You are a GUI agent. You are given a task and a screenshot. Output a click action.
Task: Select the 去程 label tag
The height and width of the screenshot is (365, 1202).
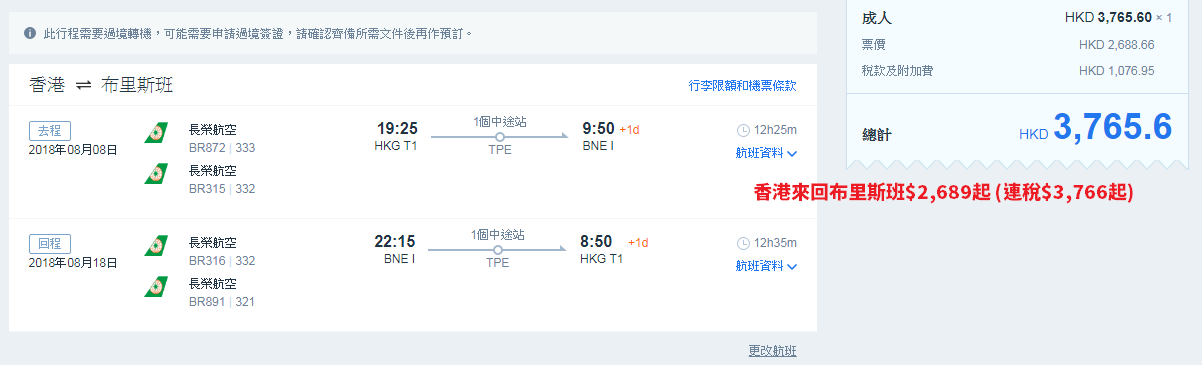click(x=50, y=130)
